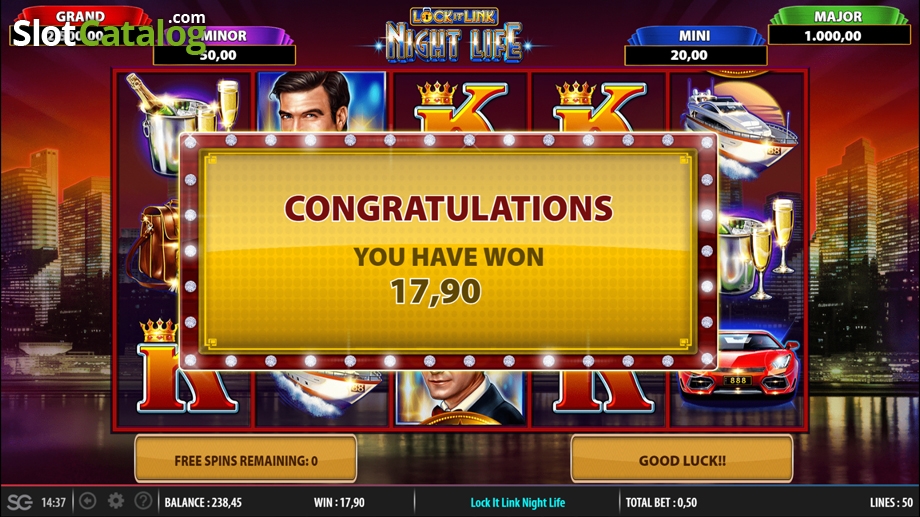Open the help question mark icon

143,501
